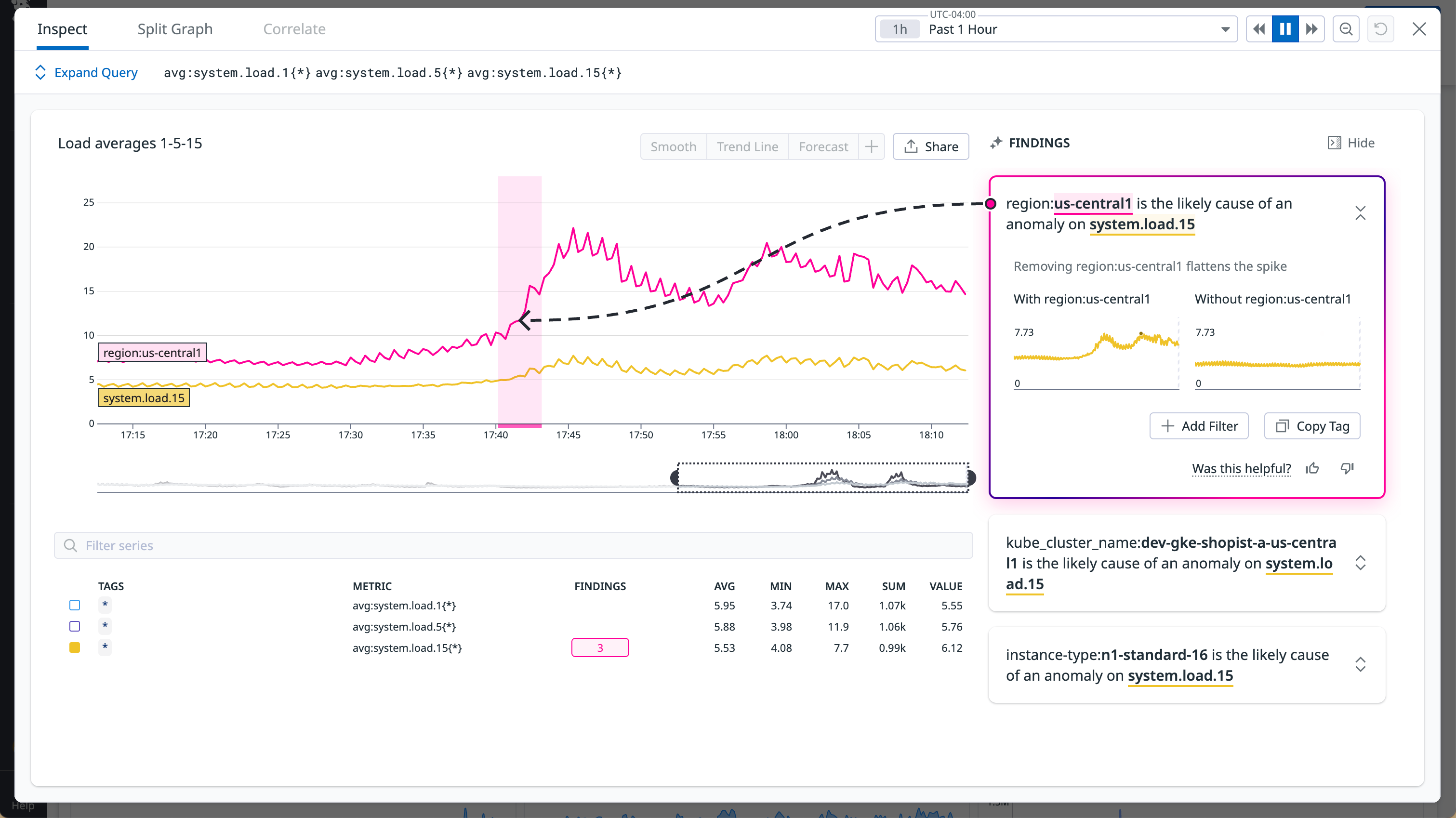The width and height of the screenshot is (1456, 818).
Task: Click the FINDINGS sparkle icon
Action: [996, 143]
